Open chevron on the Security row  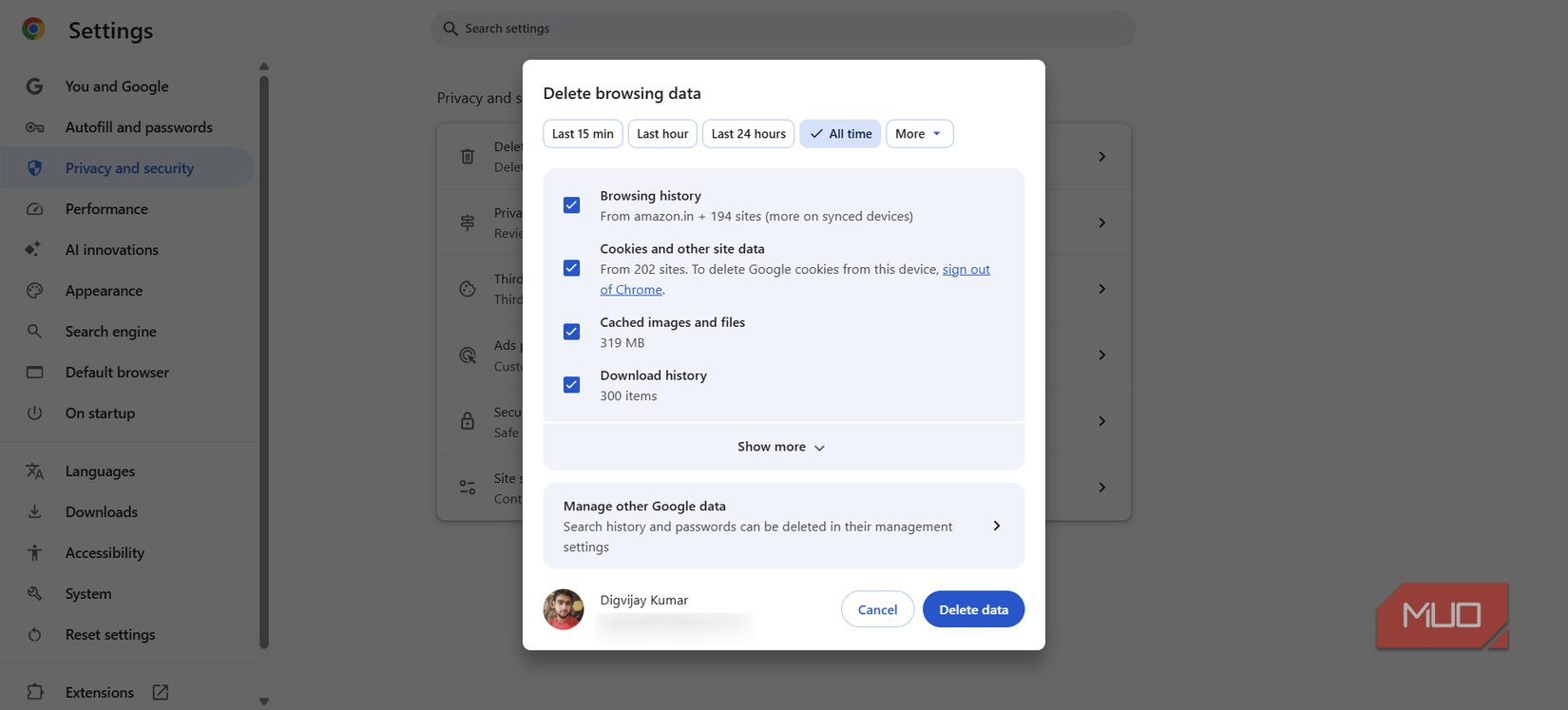pos(1101,421)
